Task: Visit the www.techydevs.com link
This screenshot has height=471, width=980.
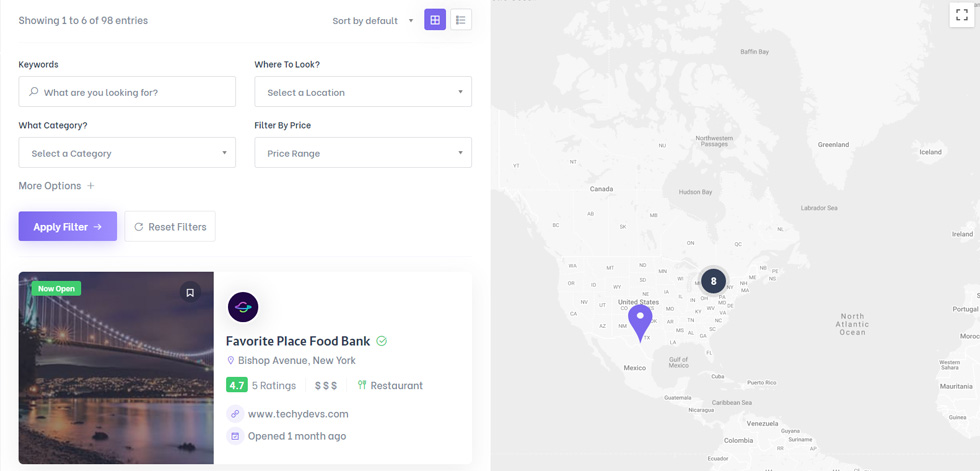Action: 298,414
